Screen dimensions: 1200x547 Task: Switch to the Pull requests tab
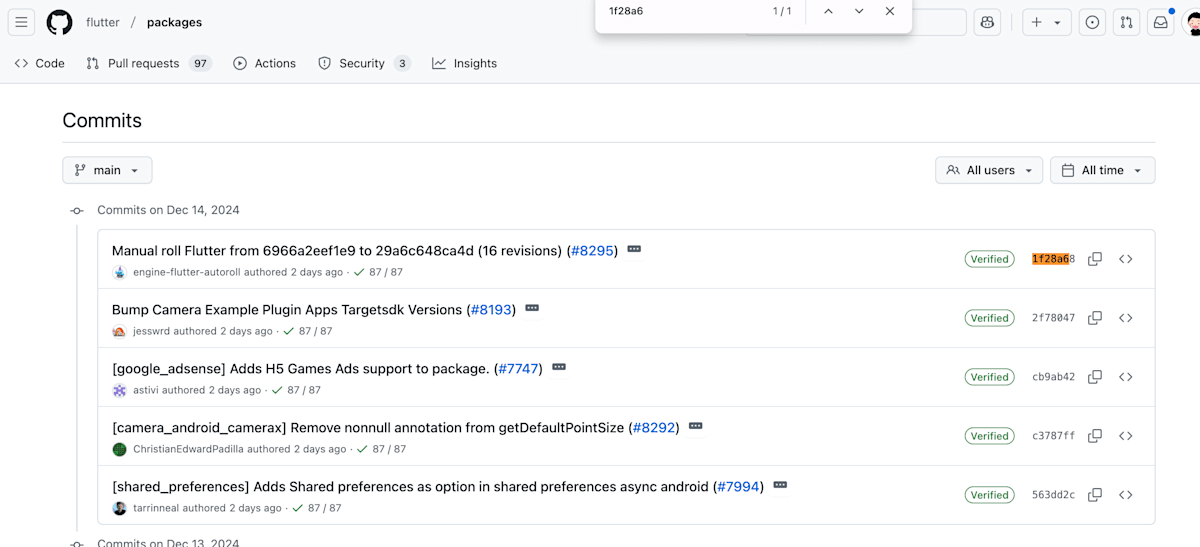147,63
